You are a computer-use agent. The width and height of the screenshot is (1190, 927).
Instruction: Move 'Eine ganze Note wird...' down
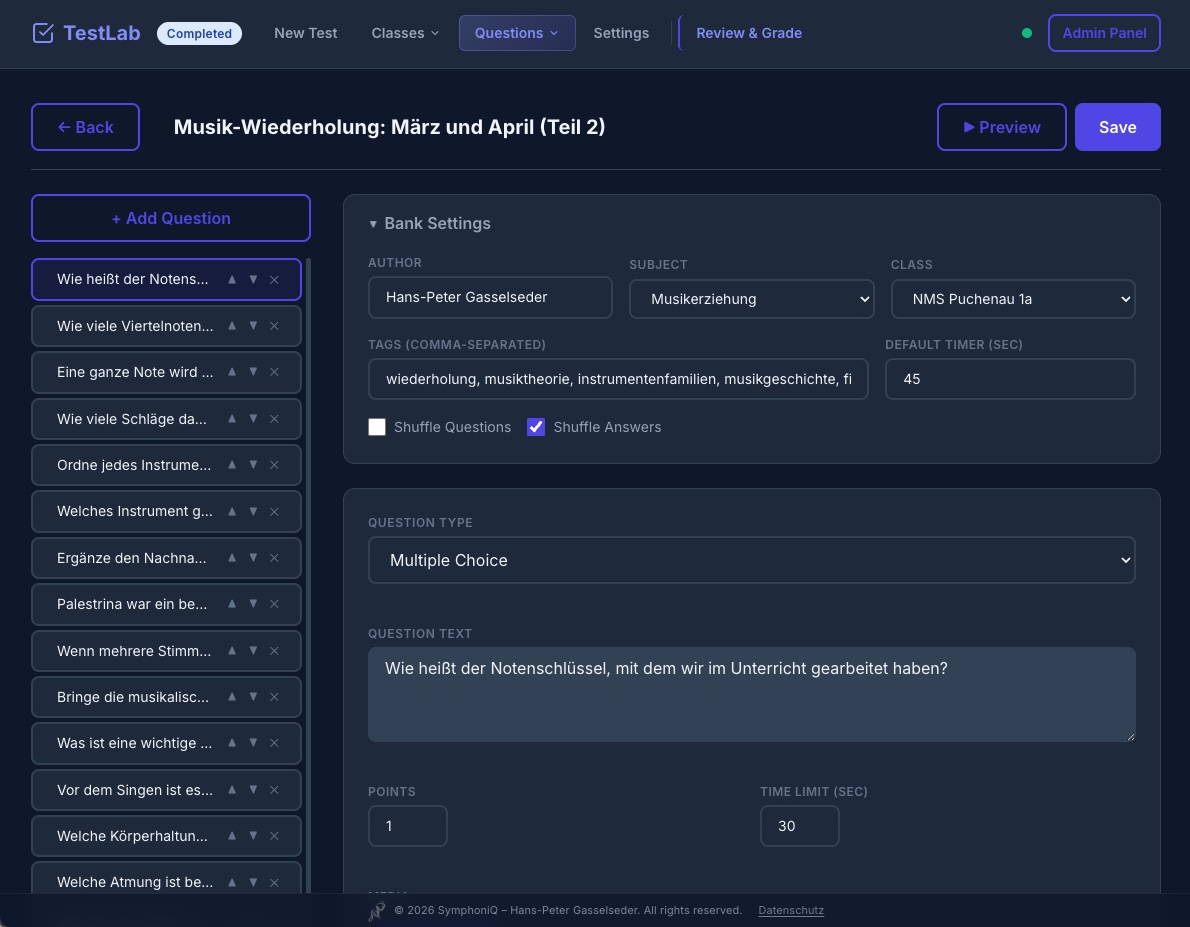click(x=253, y=372)
